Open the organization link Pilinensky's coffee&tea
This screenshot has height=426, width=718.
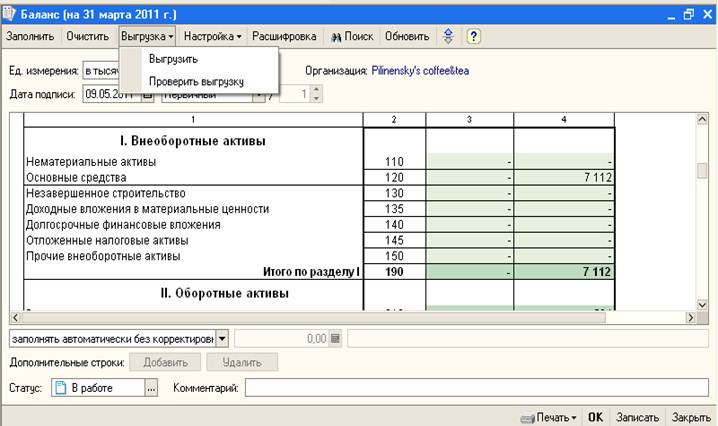pos(420,71)
